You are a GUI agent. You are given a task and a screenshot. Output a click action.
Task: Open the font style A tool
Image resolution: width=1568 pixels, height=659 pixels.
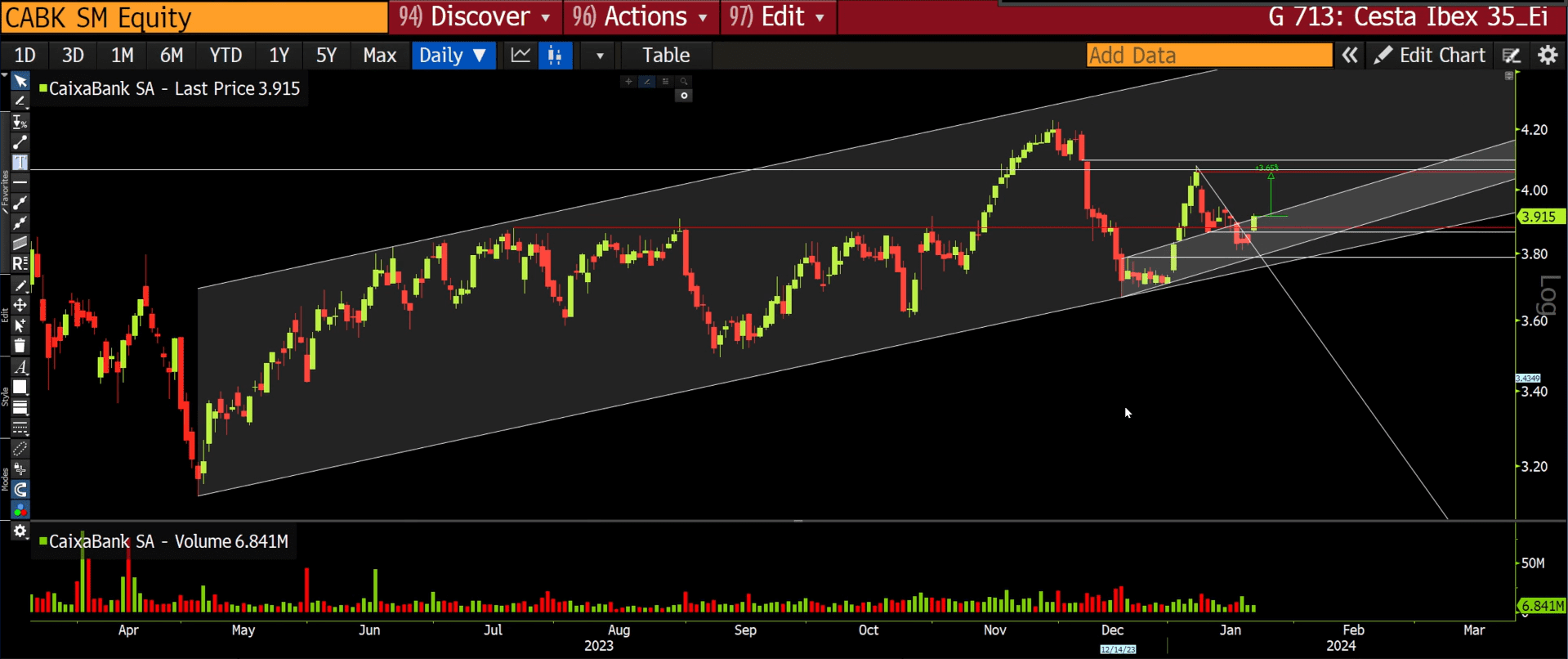20,367
